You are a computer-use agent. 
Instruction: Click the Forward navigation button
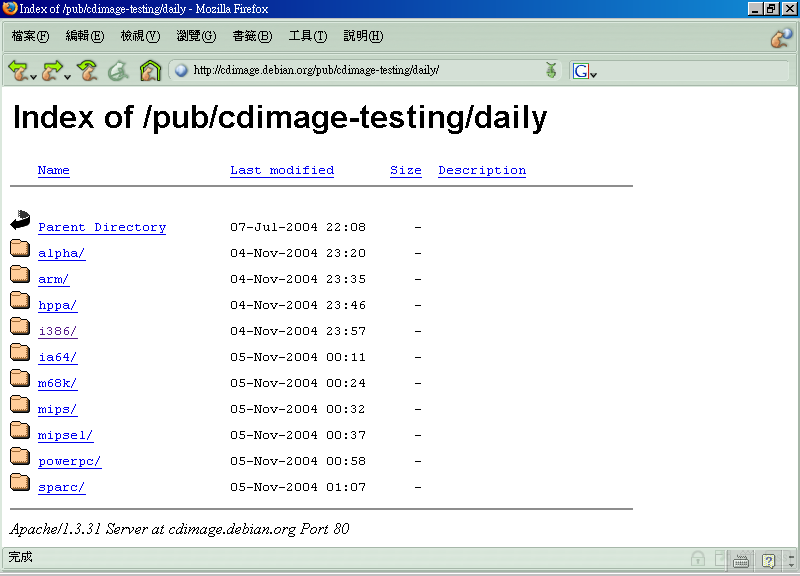point(51,70)
